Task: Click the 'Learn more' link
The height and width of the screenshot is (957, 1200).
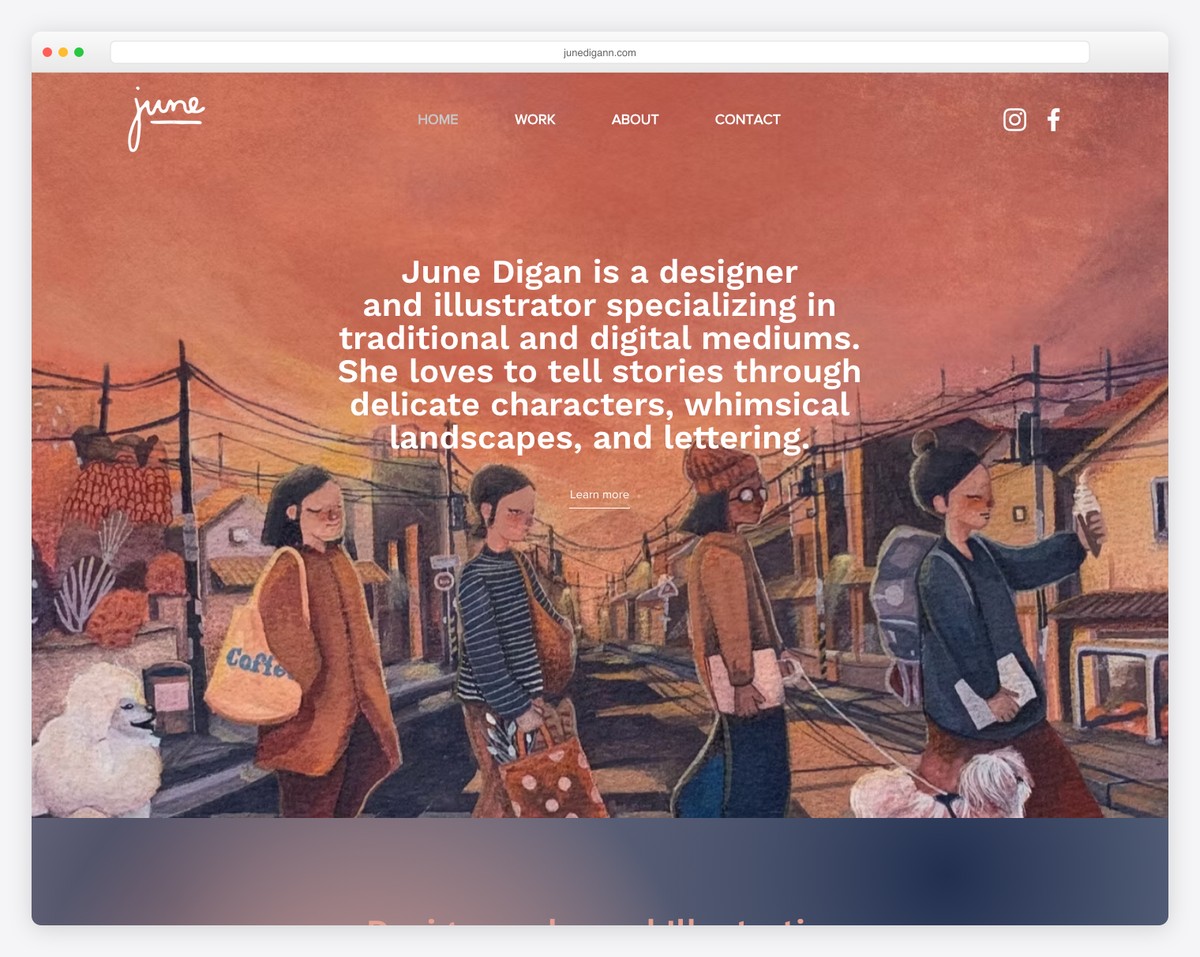Action: (x=599, y=494)
